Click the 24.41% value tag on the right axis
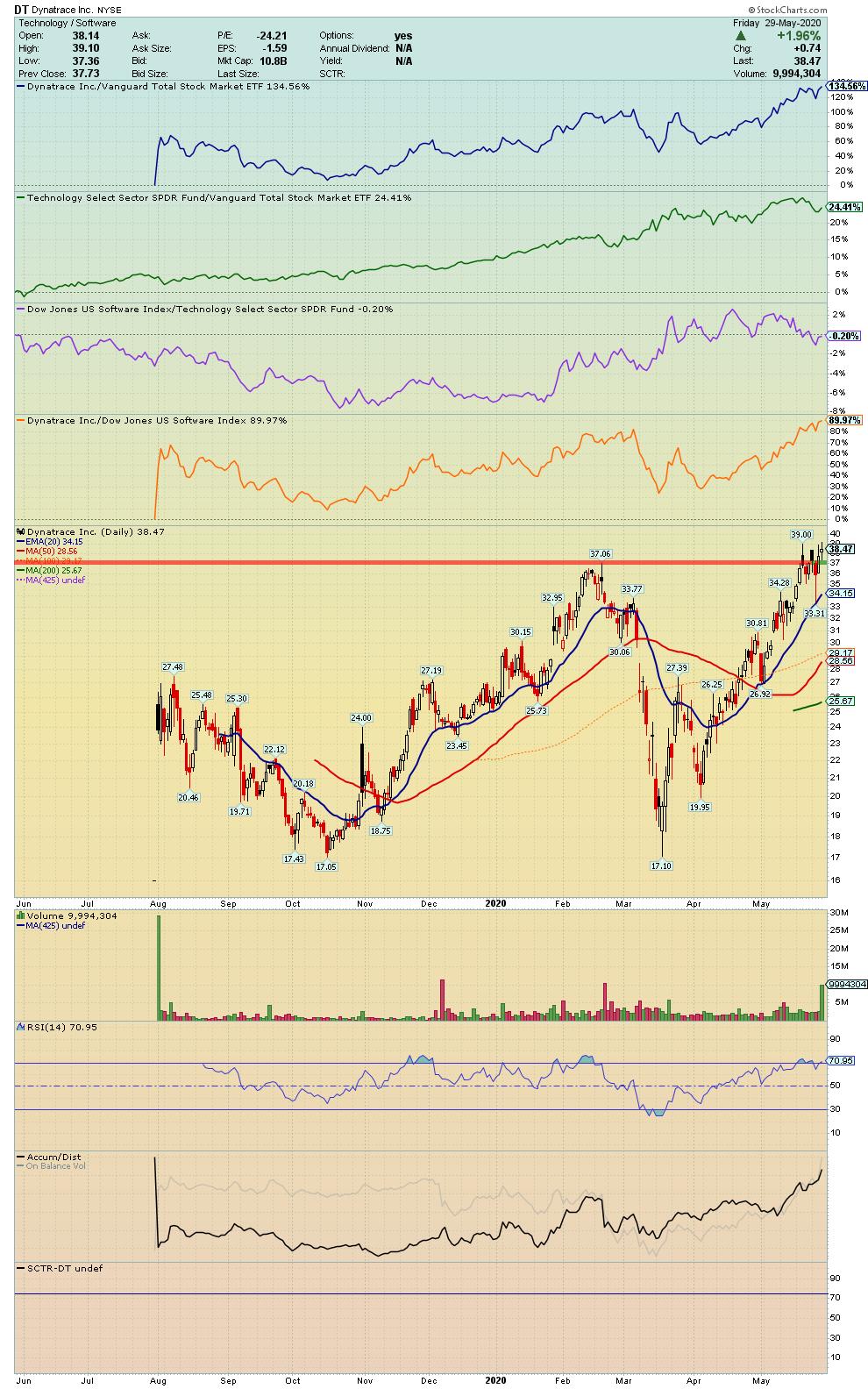Viewport: 868px width, 1389px height. 846,207
